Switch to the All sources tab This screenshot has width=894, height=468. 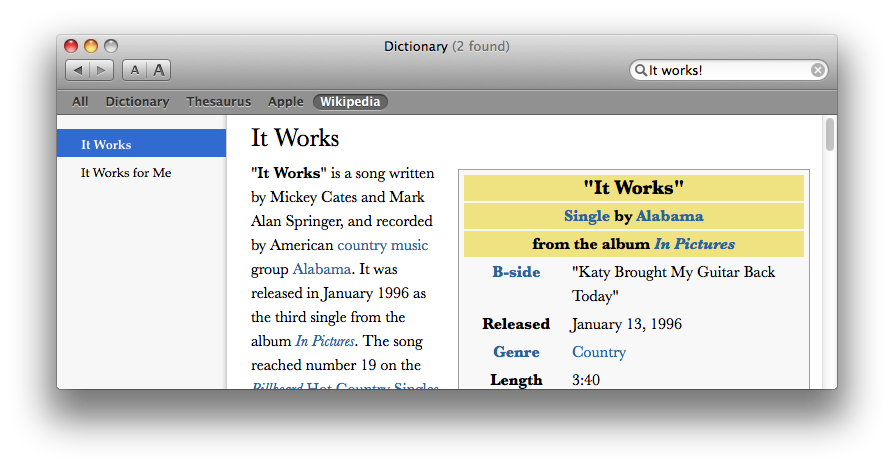80,101
